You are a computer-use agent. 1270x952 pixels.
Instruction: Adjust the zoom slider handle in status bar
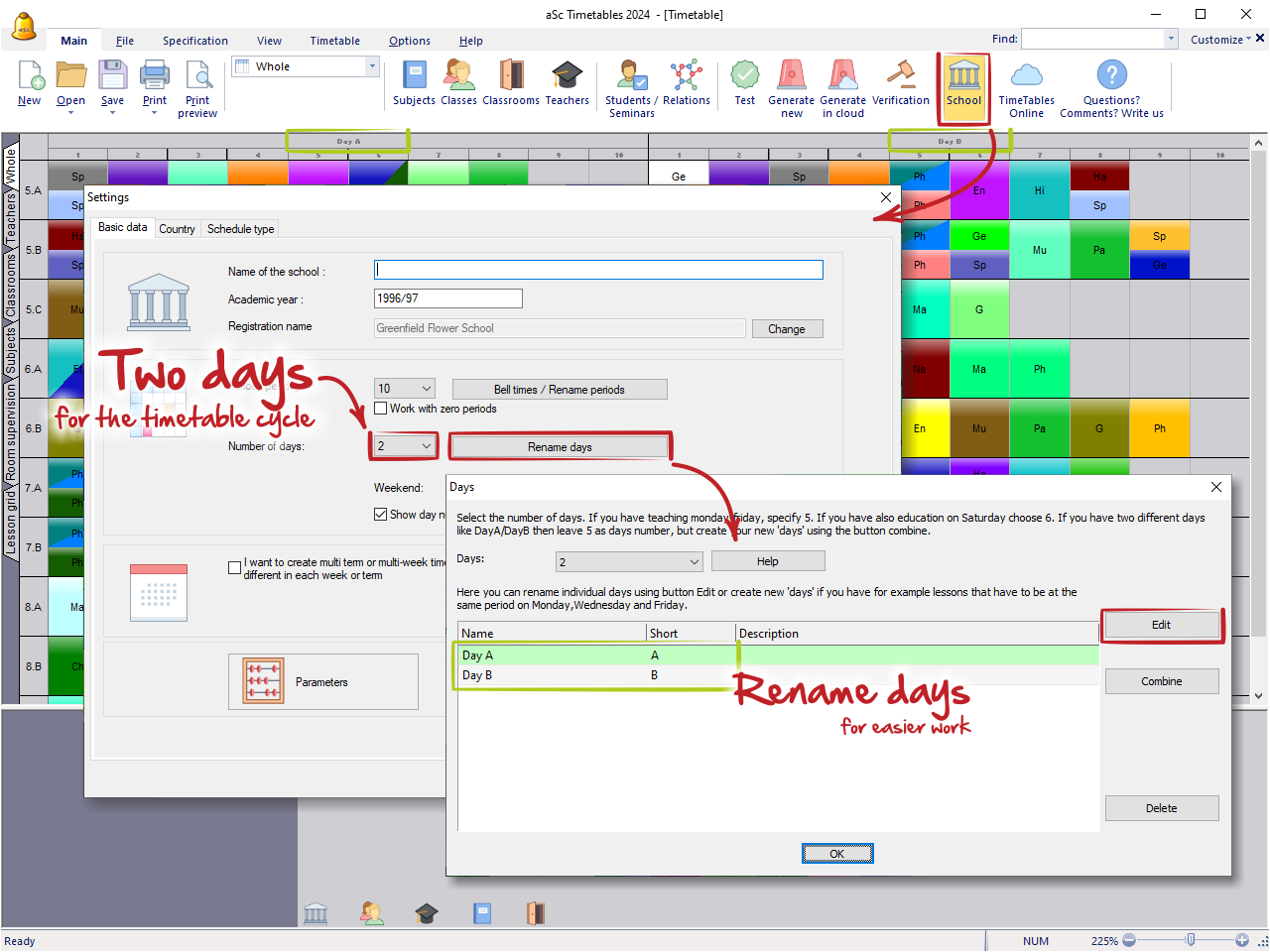click(1191, 940)
